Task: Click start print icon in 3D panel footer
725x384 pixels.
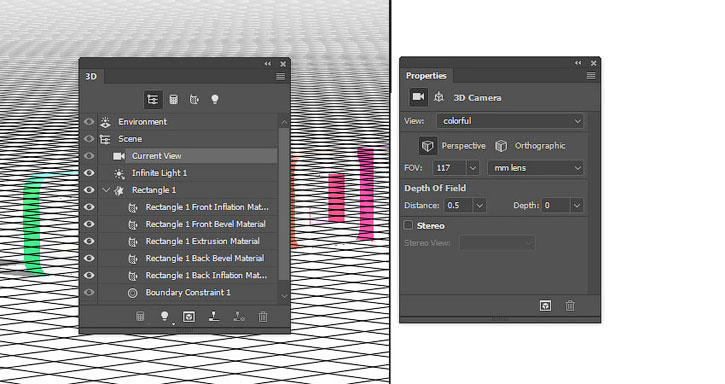Action: click(214, 316)
